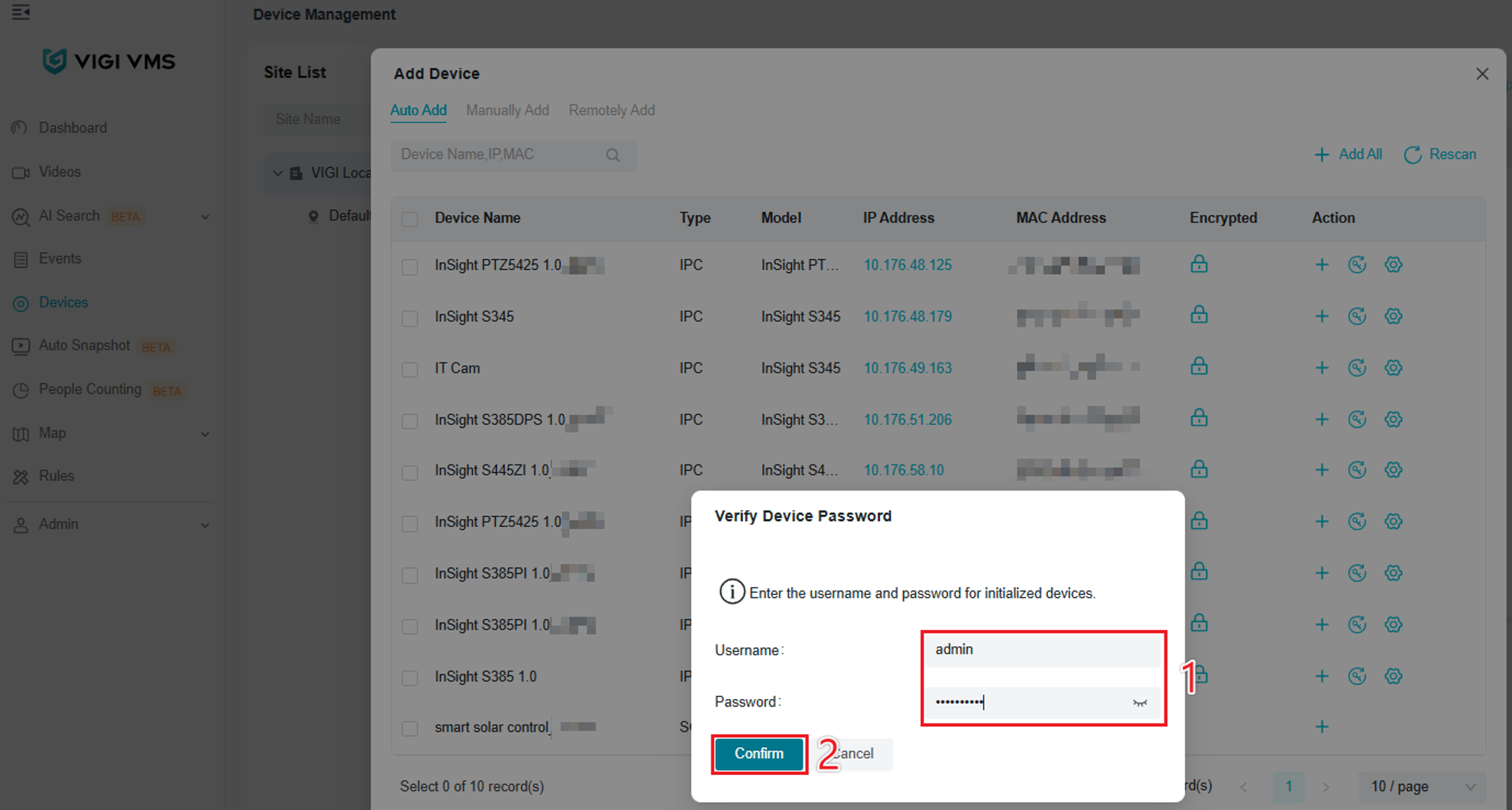Close the Add Device dialog
This screenshot has width=1512, height=810.
[1482, 74]
